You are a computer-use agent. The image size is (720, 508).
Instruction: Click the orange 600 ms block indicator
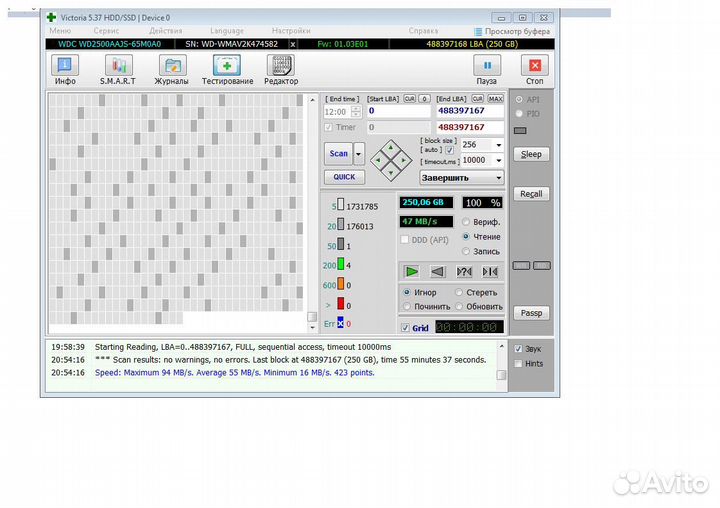point(341,283)
